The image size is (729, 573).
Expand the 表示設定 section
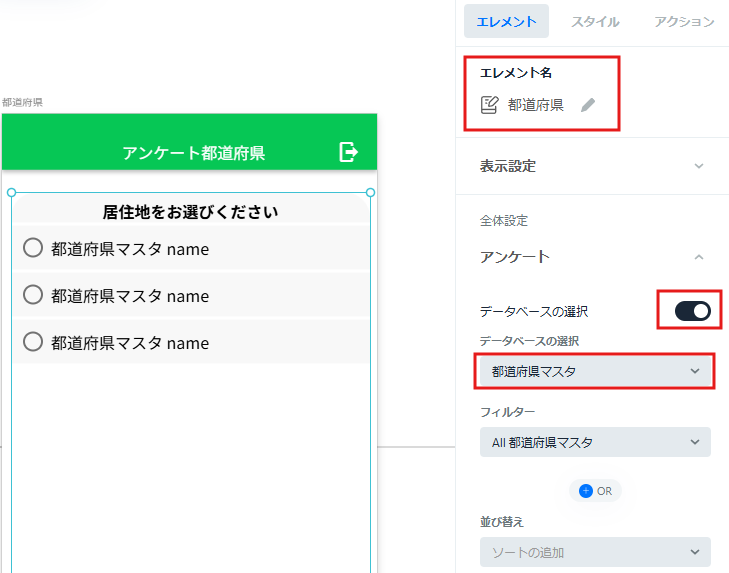(592, 166)
